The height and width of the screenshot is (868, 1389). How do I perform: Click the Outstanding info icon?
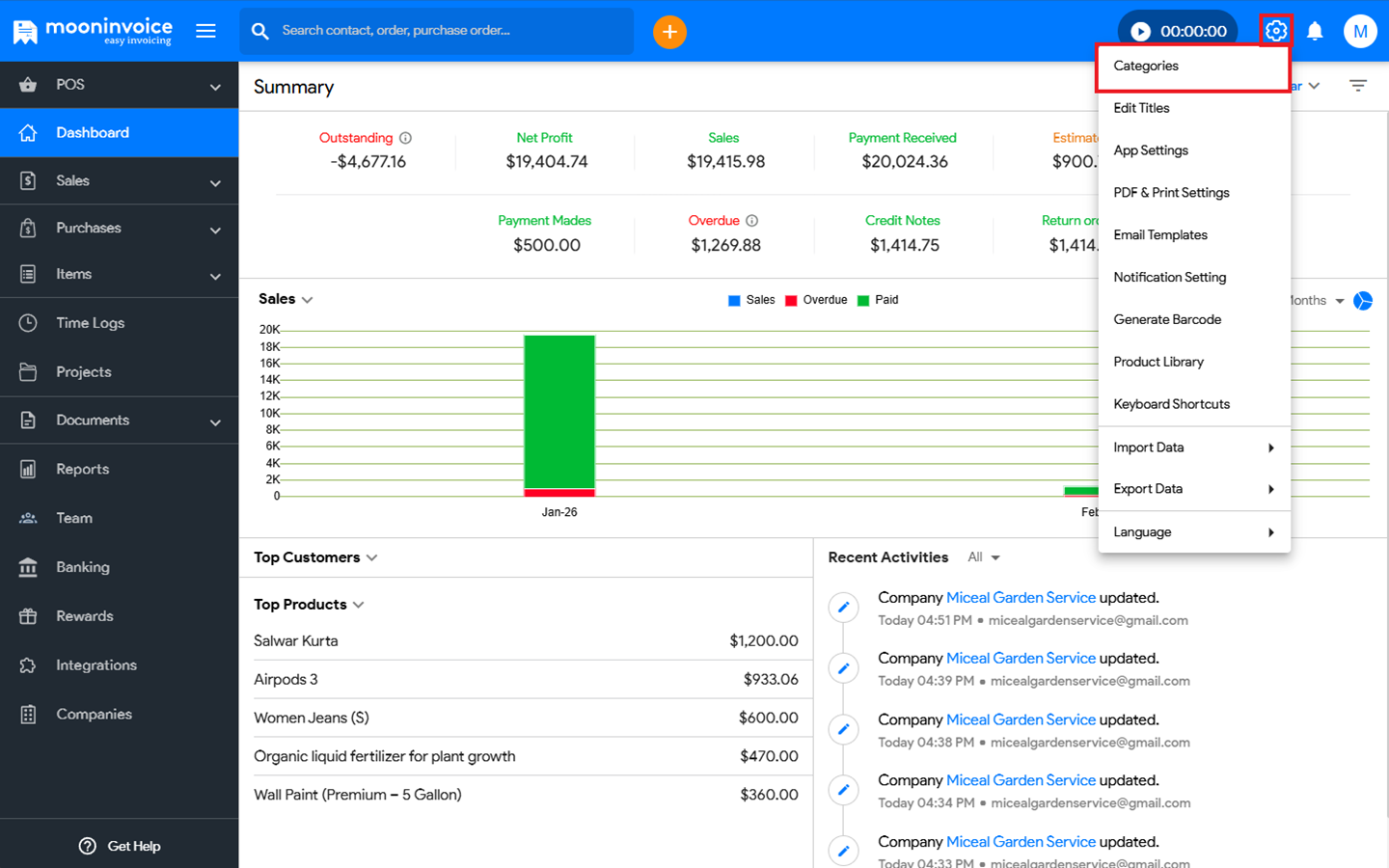(406, 138)
